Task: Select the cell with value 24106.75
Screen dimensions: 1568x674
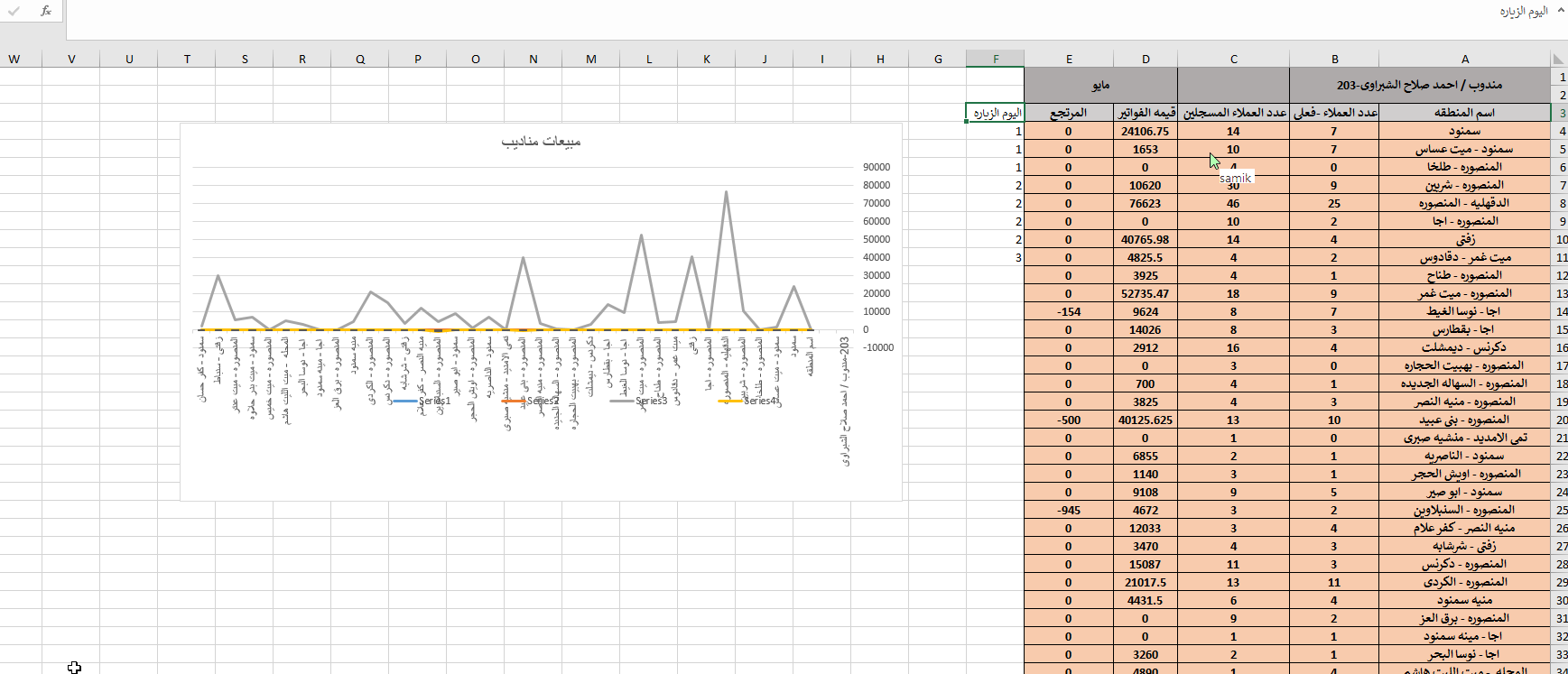Action: [1146, 131]
